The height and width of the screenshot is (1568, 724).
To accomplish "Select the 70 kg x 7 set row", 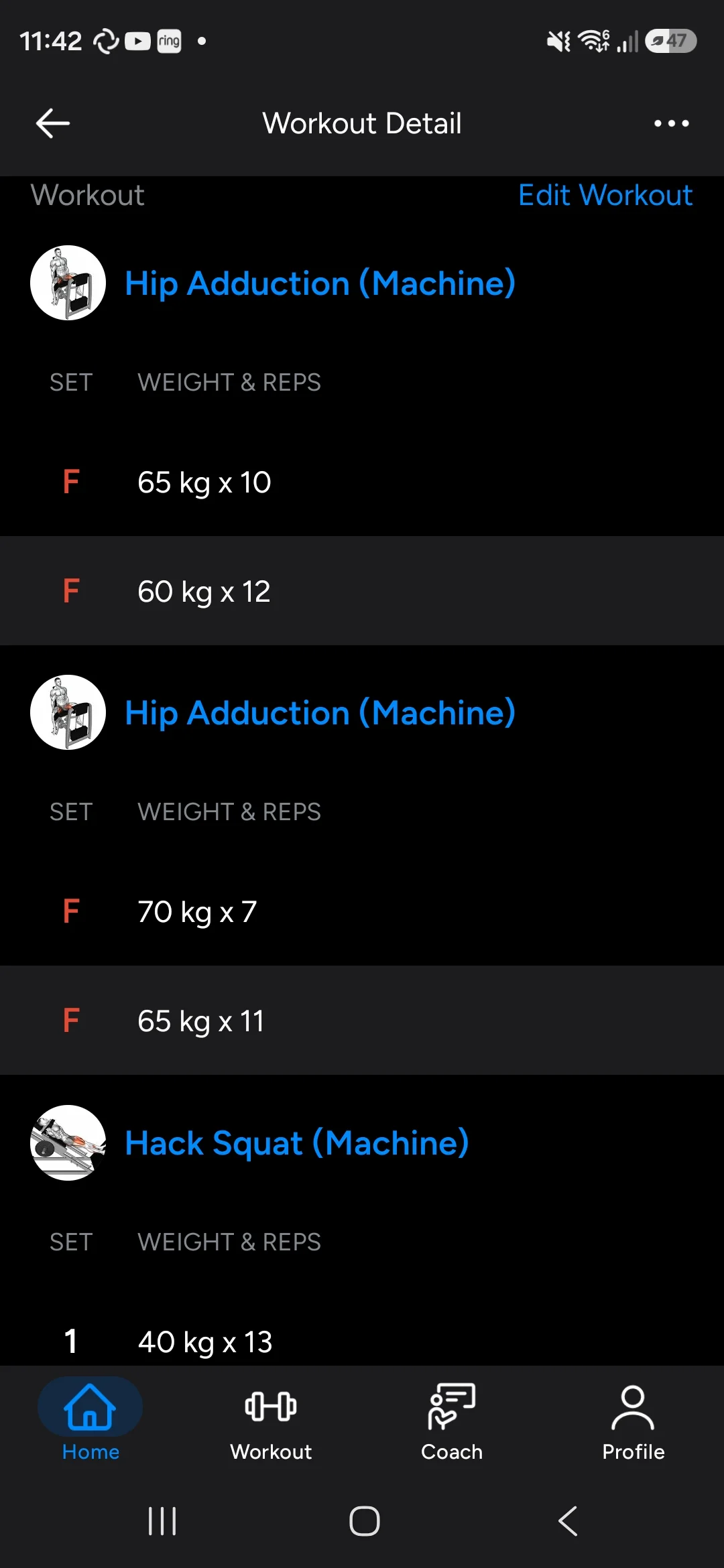I will [x=362, y=911].
